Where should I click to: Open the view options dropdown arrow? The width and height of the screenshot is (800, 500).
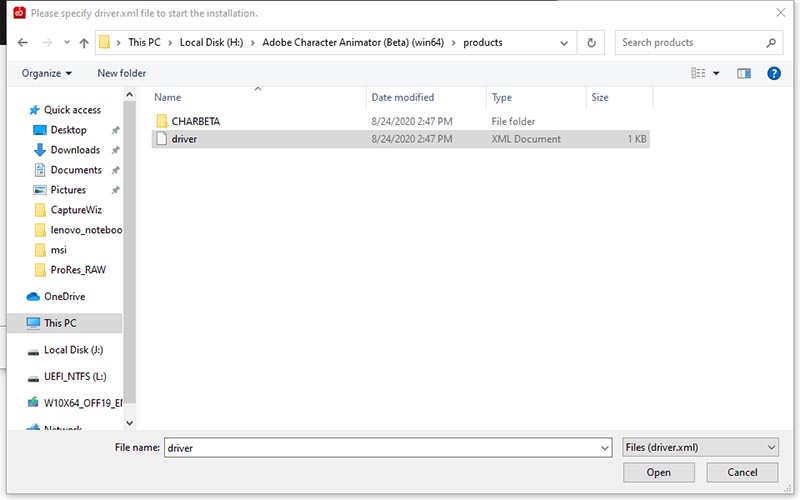pyautogui.click(x=716, y=73)
